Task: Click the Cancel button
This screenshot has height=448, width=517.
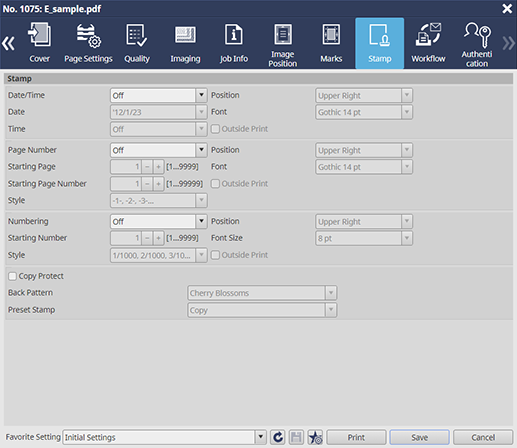Action: pos(483,437)
